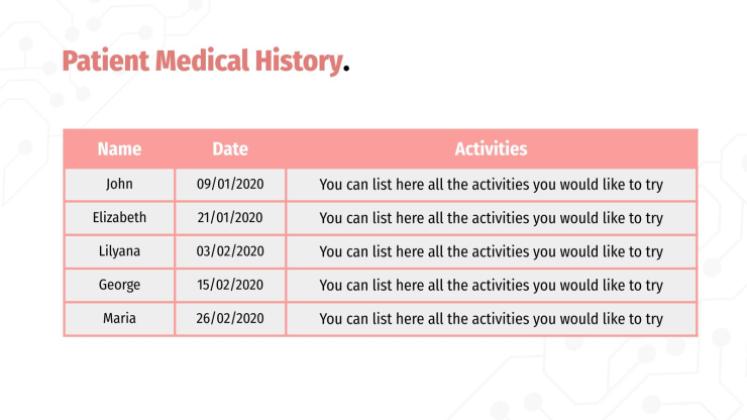Screen dimensions: 747x420
Task: Click the activities text in Lilyana's row
Action: coord(491,252)
